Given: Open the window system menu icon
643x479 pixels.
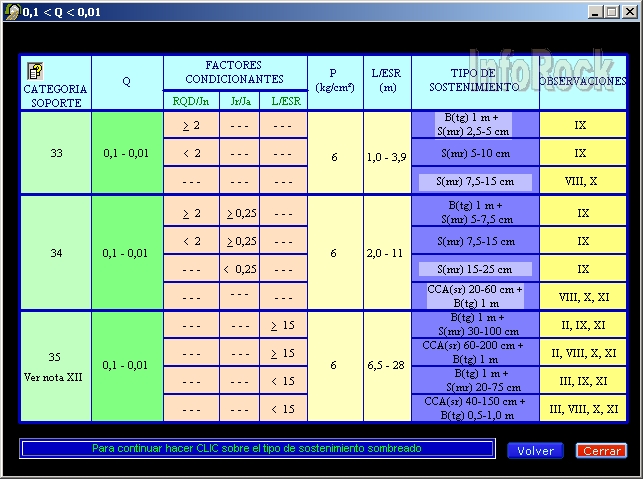Looking at the screenshot, I should [x=11, y=11].
